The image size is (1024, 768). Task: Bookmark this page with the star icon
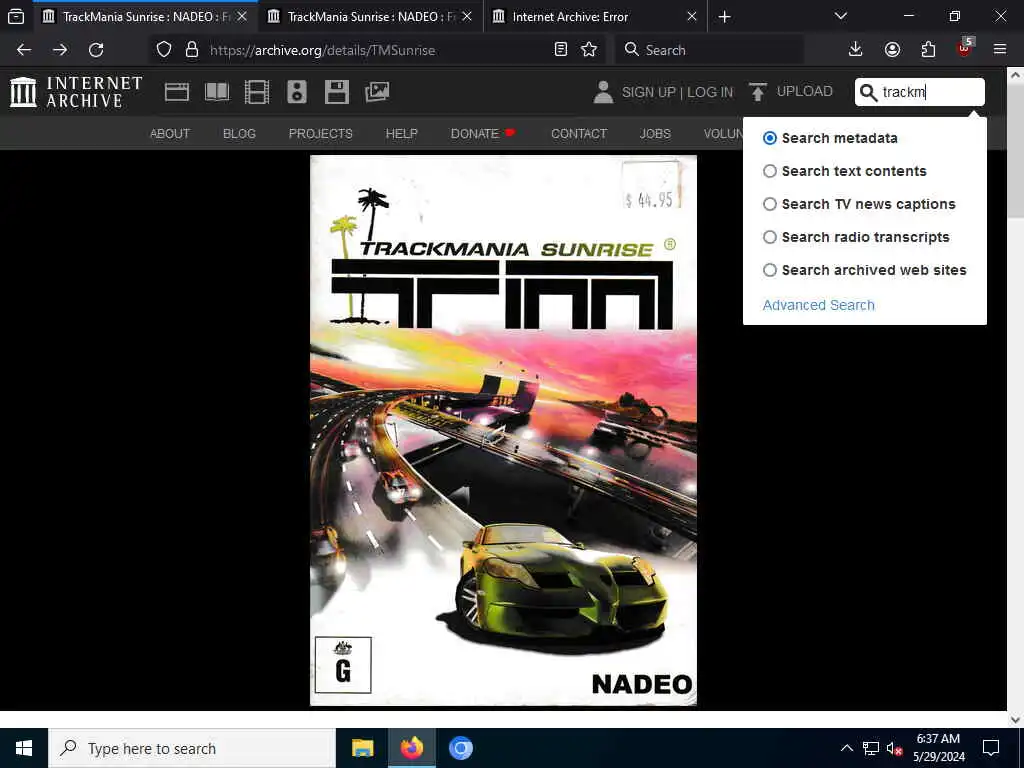point(589,50)
